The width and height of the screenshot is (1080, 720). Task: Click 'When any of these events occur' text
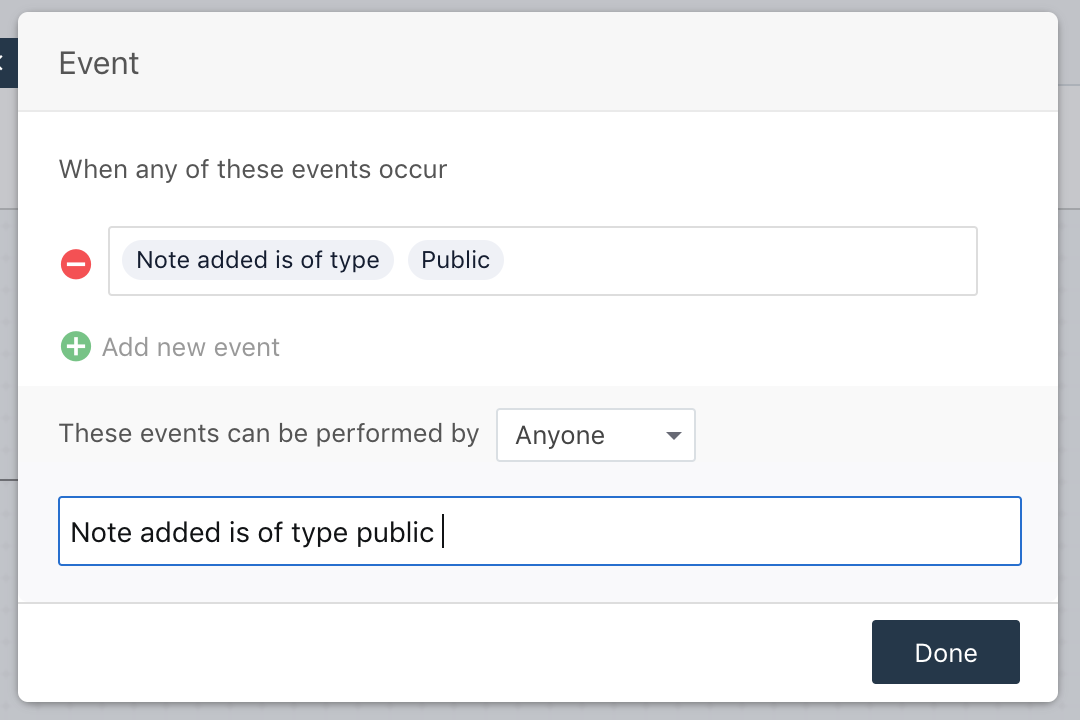(253, 169)
